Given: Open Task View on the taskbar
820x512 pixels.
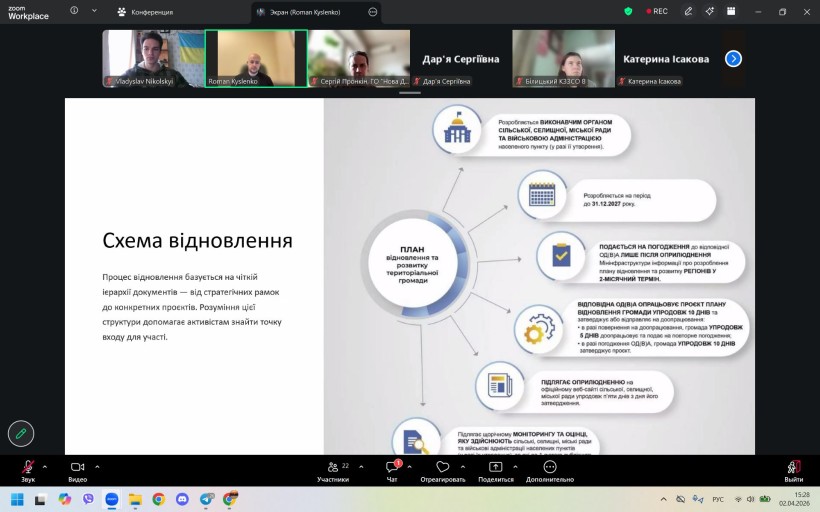Looking at the screenshot, I should [x=40, y=499].
